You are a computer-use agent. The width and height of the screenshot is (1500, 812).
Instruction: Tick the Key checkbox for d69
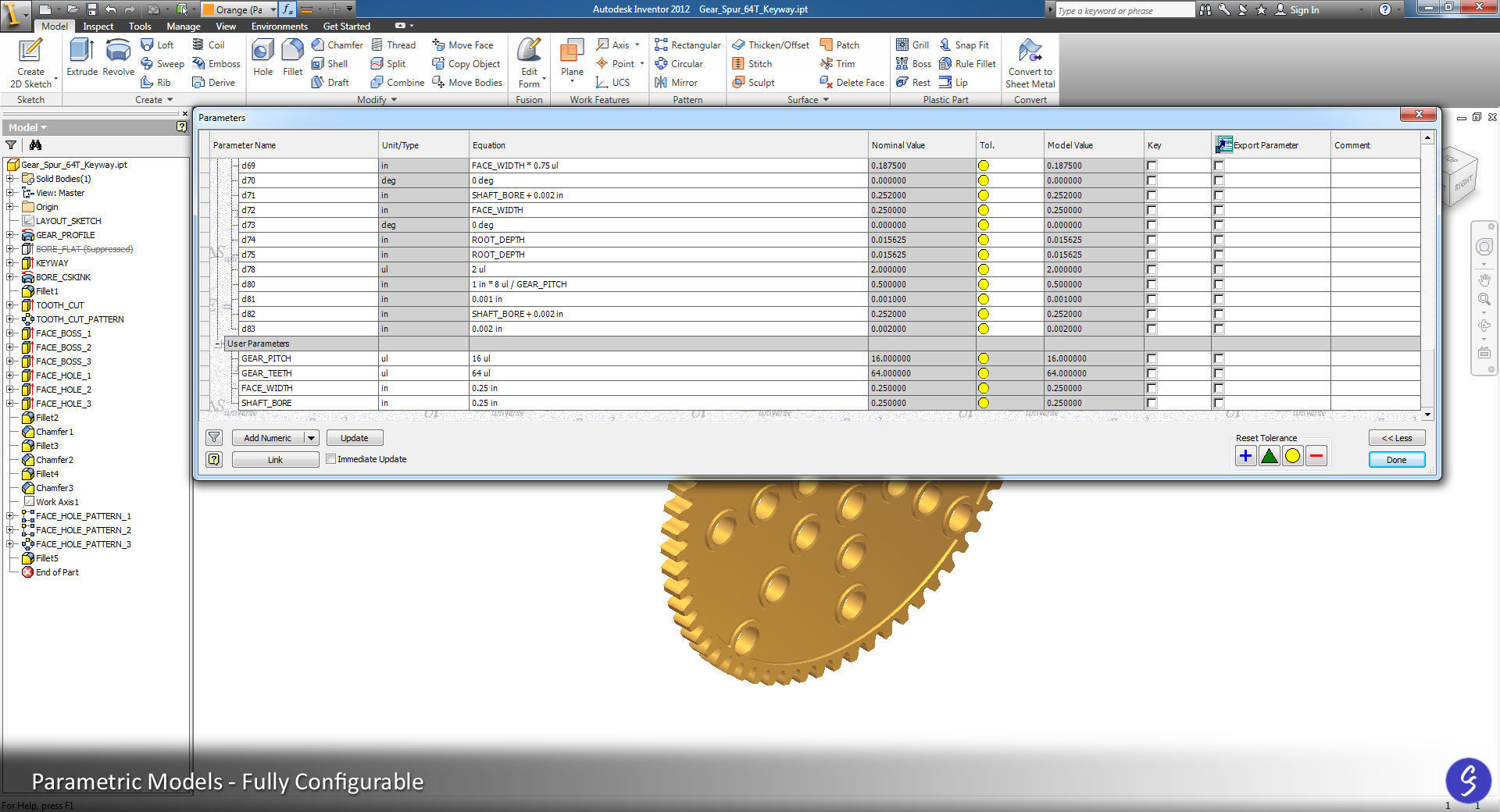coord(1152,166)
